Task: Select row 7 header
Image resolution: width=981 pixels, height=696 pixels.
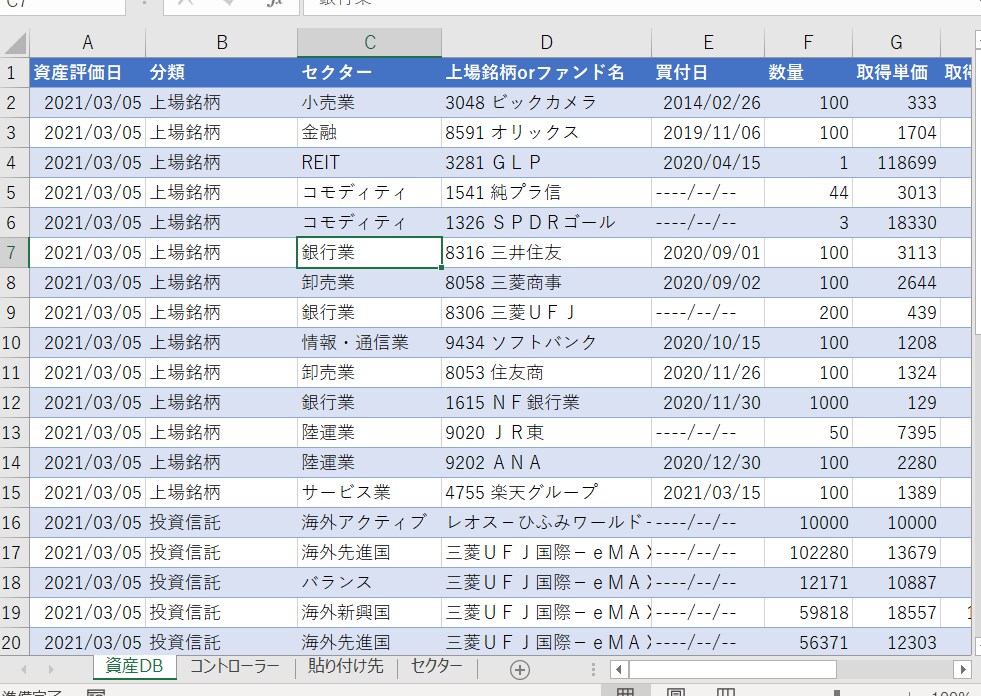Action: click(14, 253)
